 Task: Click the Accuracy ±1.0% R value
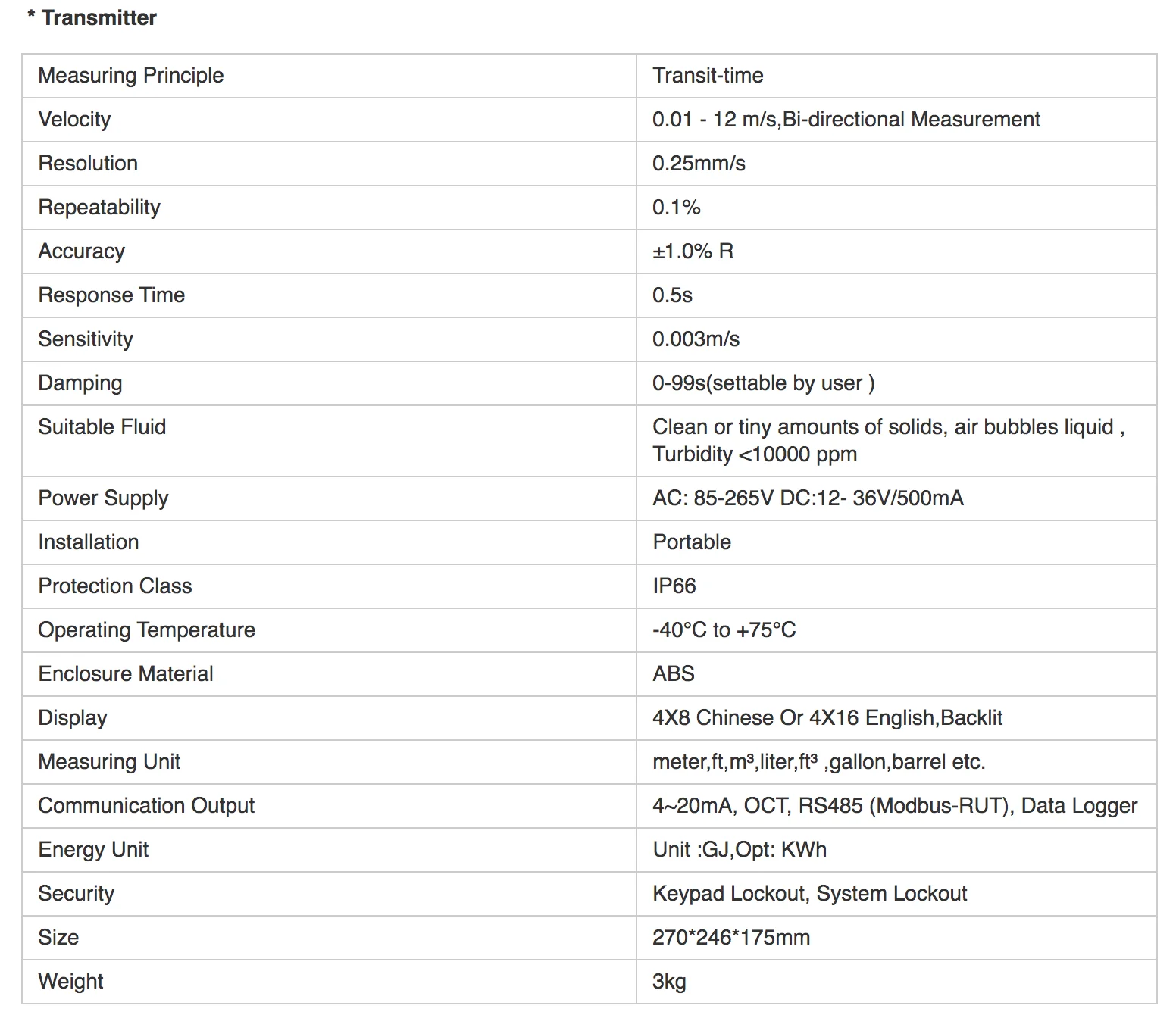pos(693,251)
